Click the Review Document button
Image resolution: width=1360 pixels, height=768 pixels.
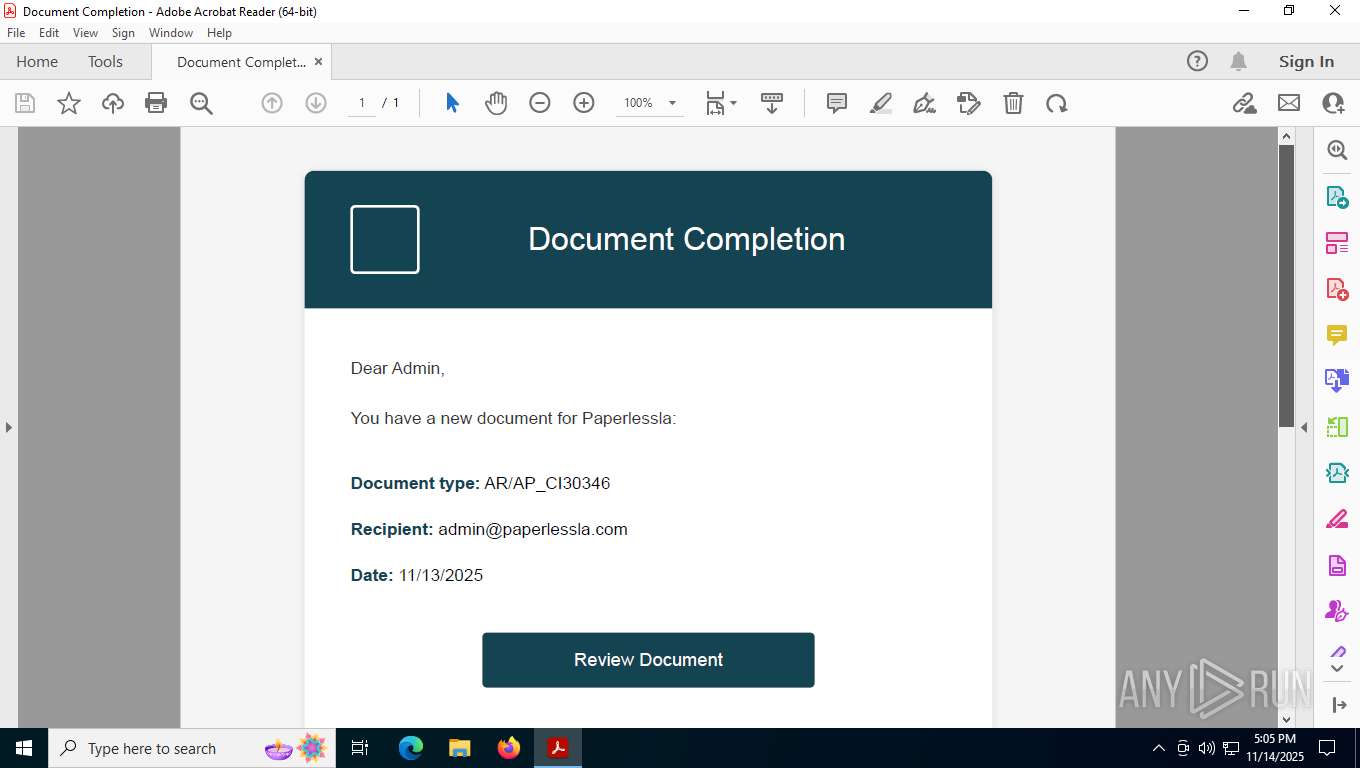648,660
